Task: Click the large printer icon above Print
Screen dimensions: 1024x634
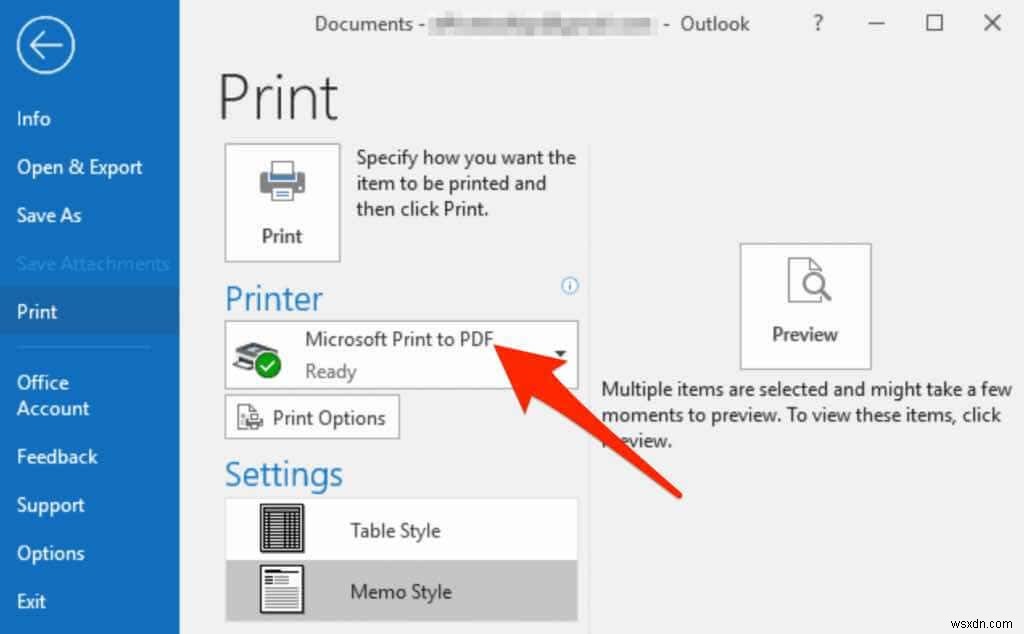Action: pos(282,180)
